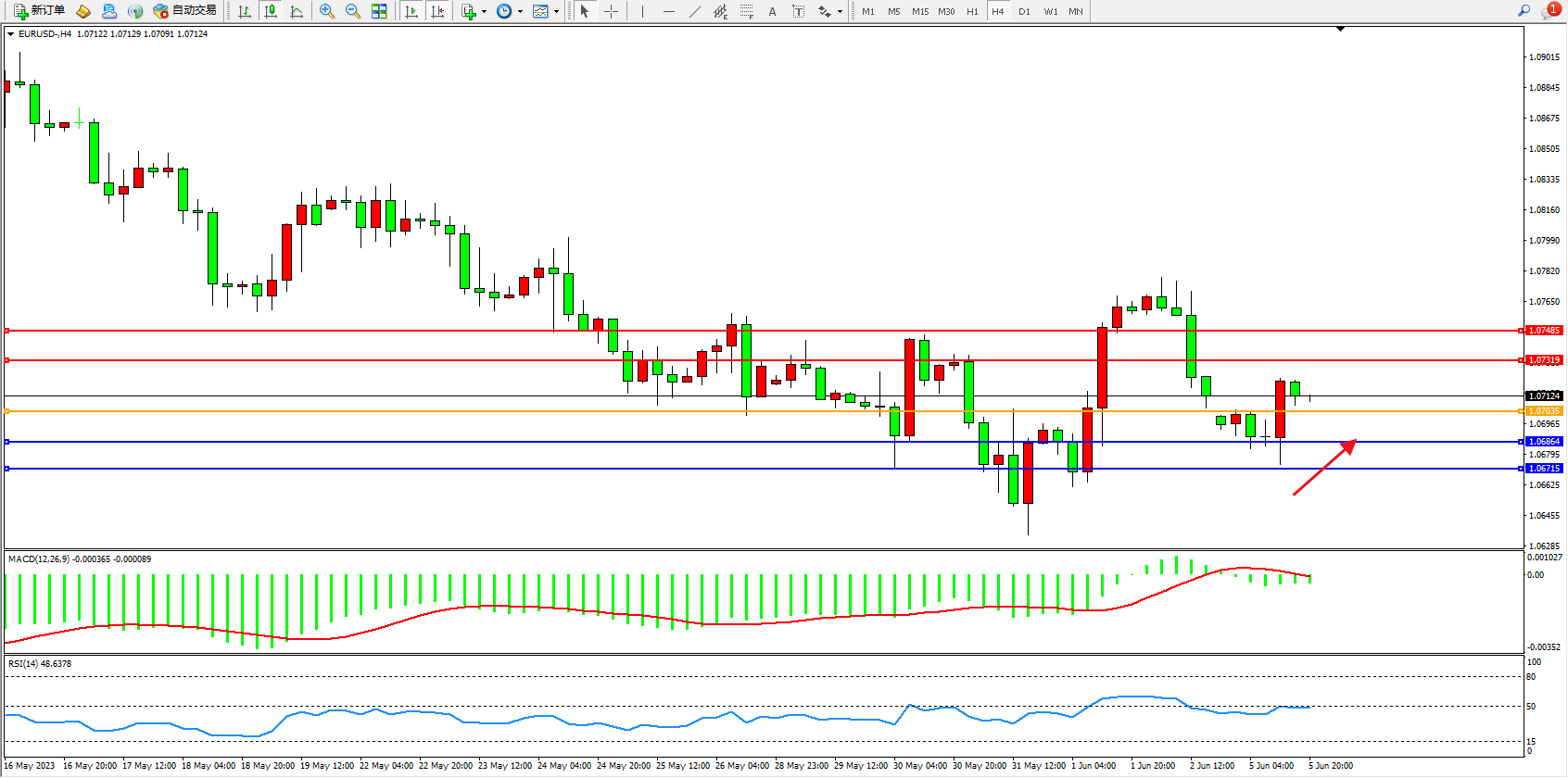Click the zoom in magnifier icon
Image resolution: width=1568 pixels, height=778 pixels.
[327, 11]
